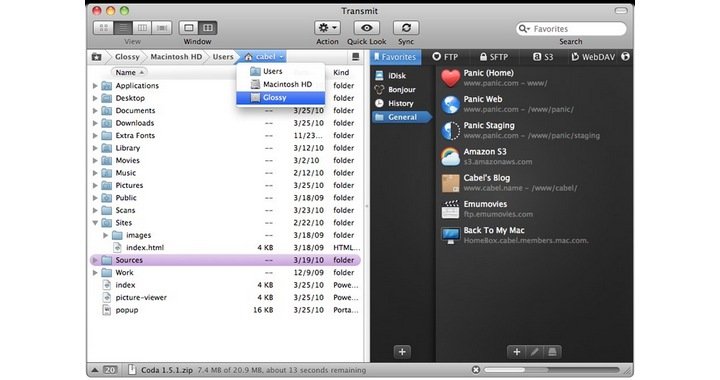The height and width of the screenshot is (380, 720).
Task: Click the transfer count badge 20
Action: pyautogui.click(x=110, y=370)
